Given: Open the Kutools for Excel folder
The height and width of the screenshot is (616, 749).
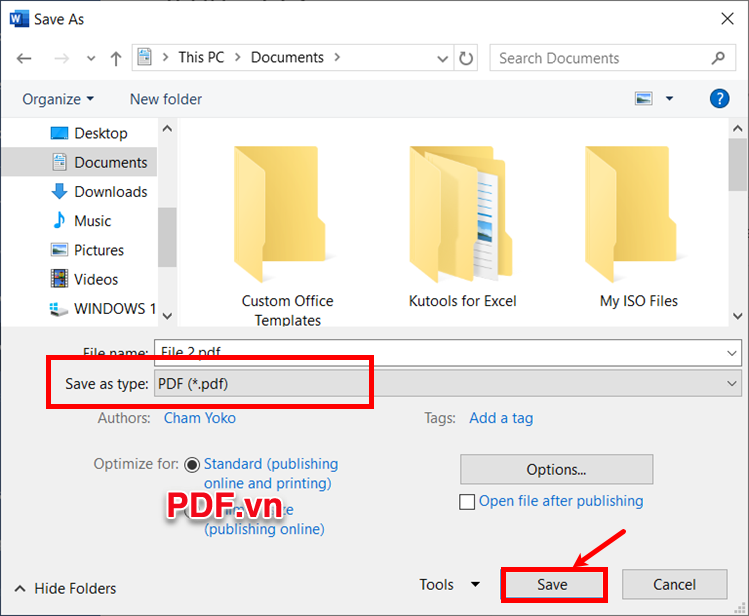Looking at the screenshot, I should 463,225.
